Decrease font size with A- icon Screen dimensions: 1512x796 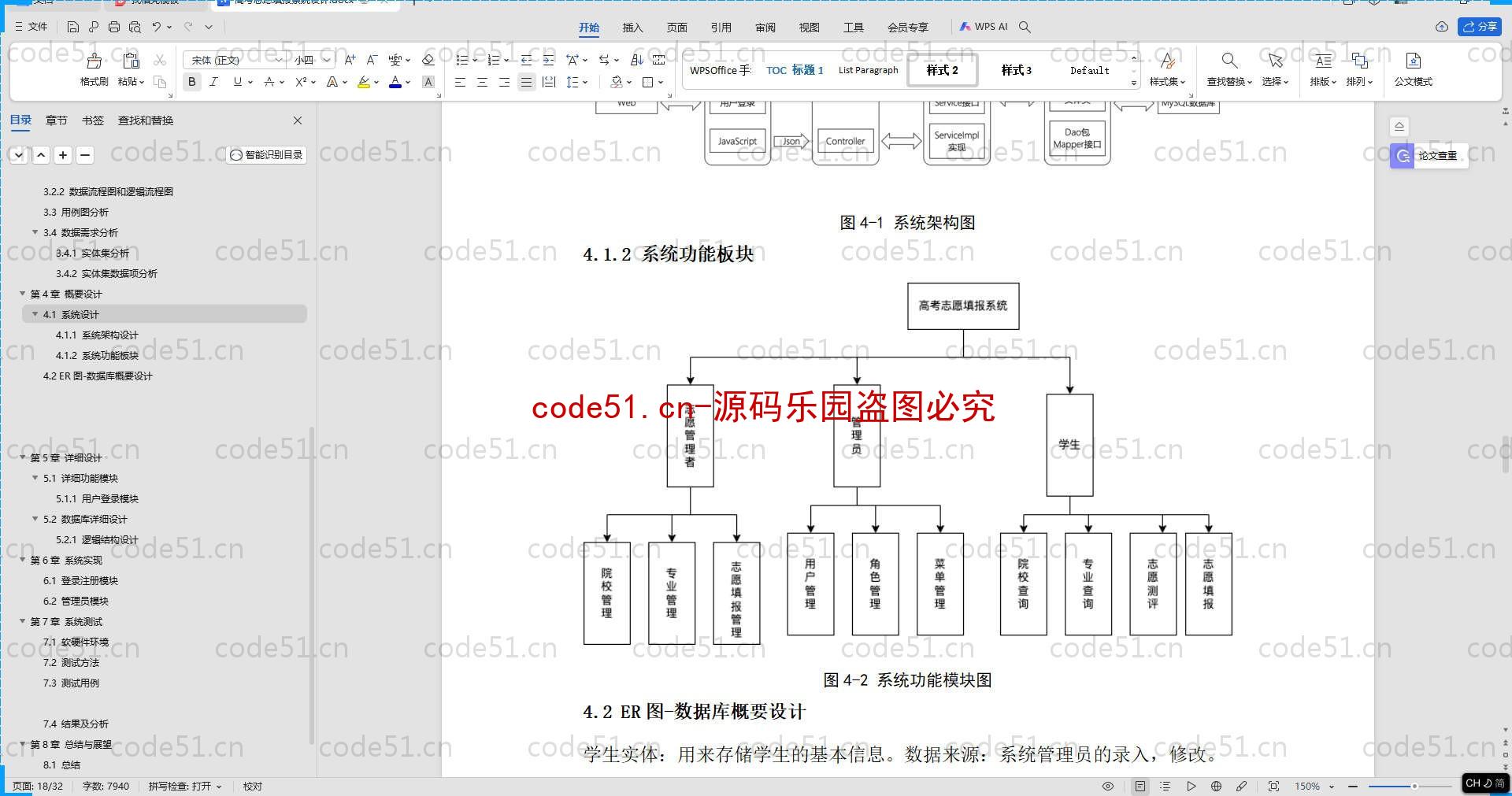pyautogui.click(x=372, y=60)
